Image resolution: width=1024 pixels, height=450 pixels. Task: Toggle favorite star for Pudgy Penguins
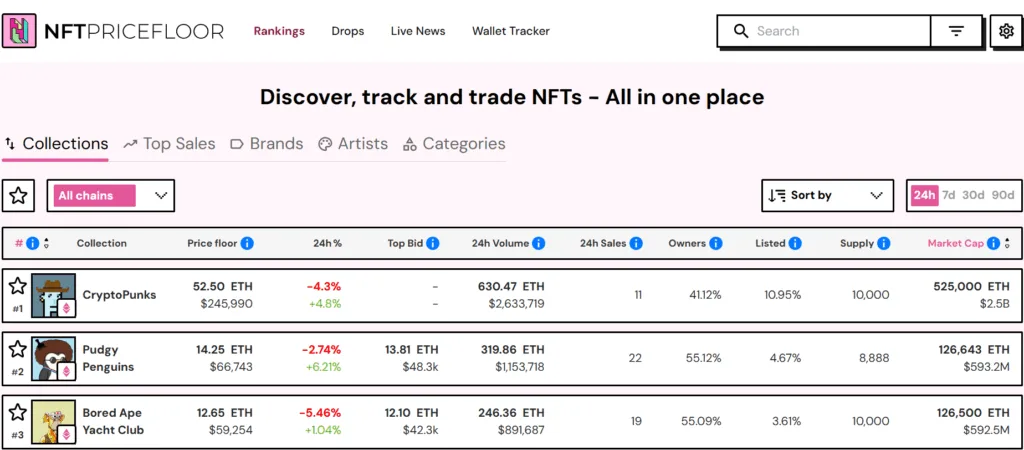tap(17, 349)
